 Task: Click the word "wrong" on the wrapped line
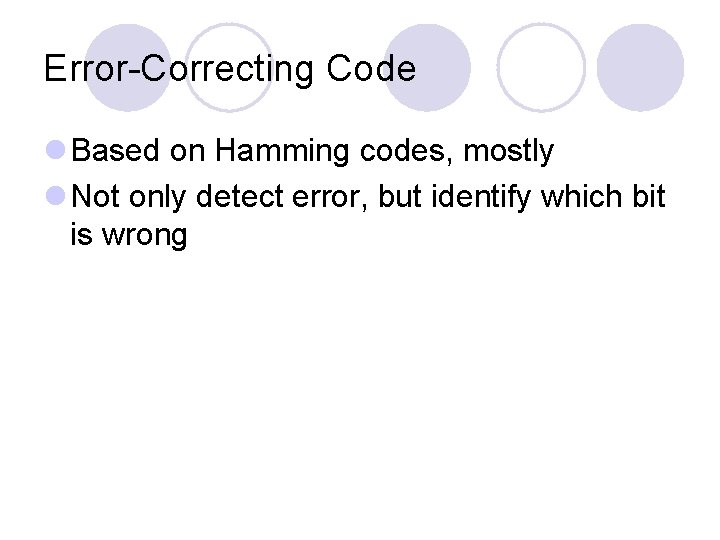click(144, 236)
